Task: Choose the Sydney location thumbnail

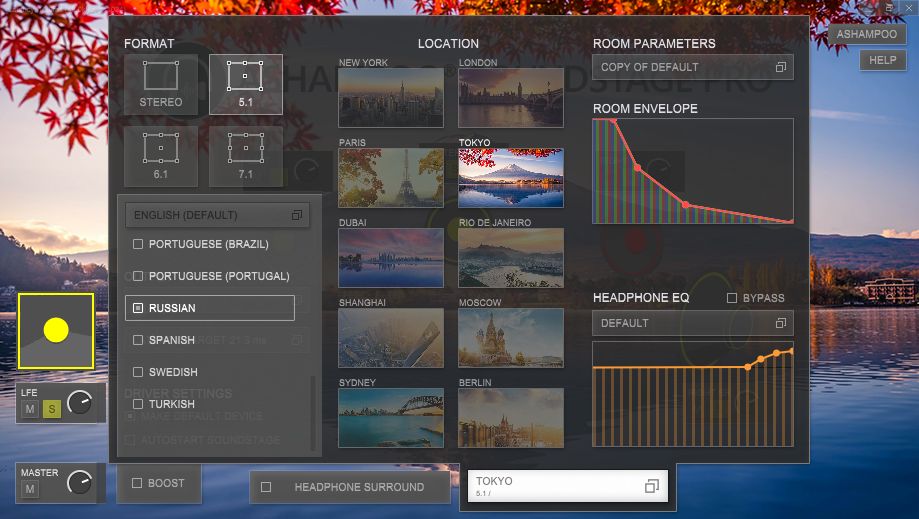Action: pyautogui.click(x=391, y=418)
